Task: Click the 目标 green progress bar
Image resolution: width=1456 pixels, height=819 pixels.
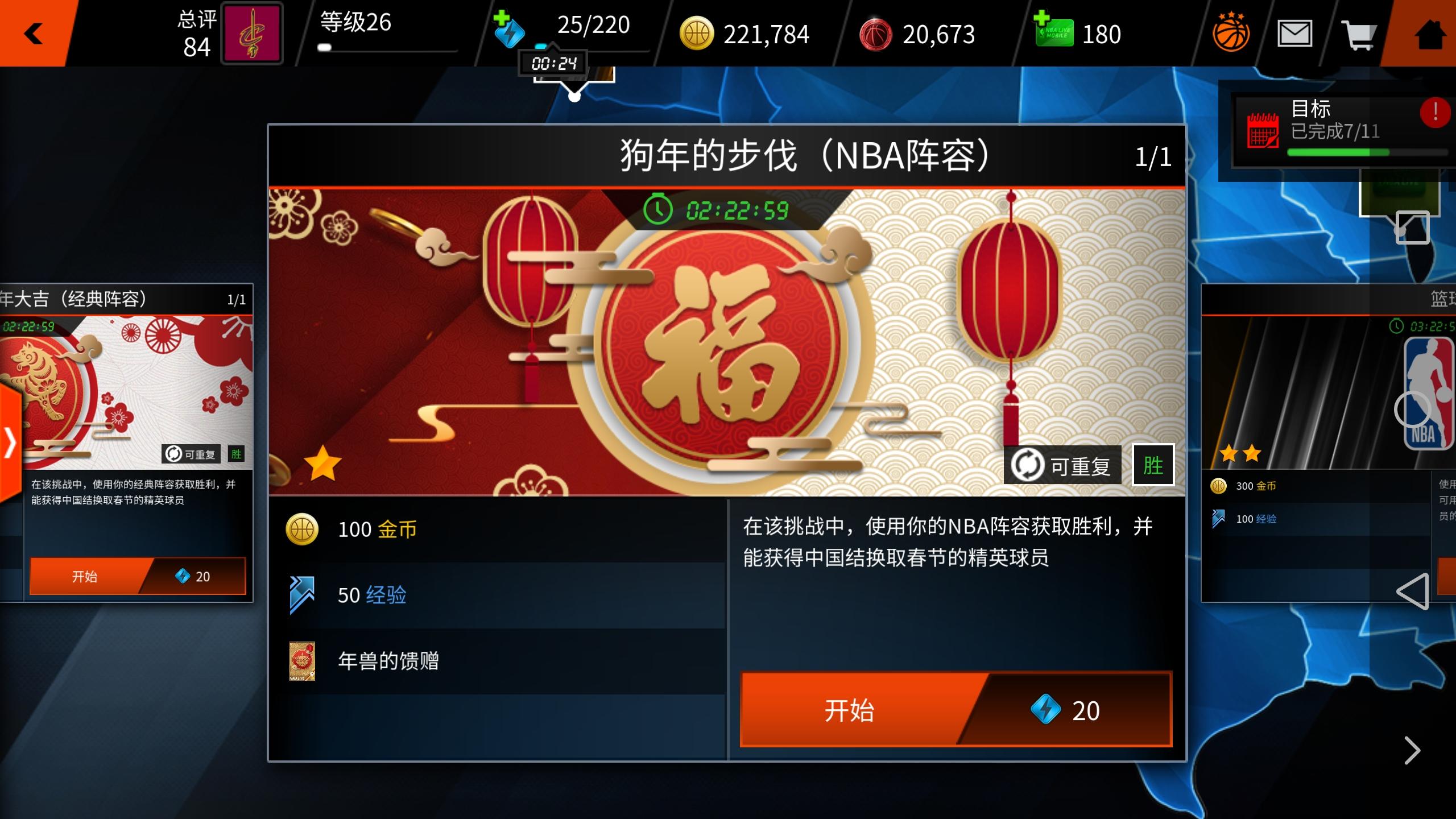Action: coord(1367,152)
